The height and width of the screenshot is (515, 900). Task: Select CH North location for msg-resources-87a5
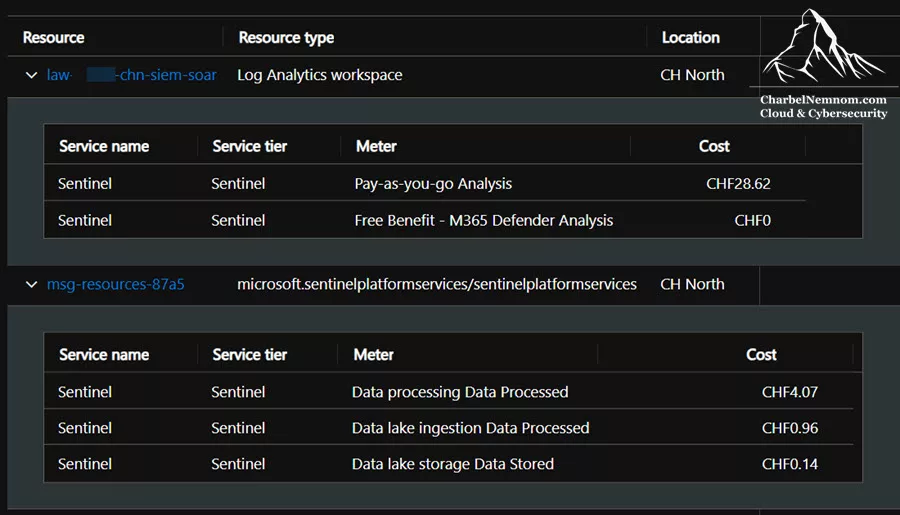(x=692, y=284)
